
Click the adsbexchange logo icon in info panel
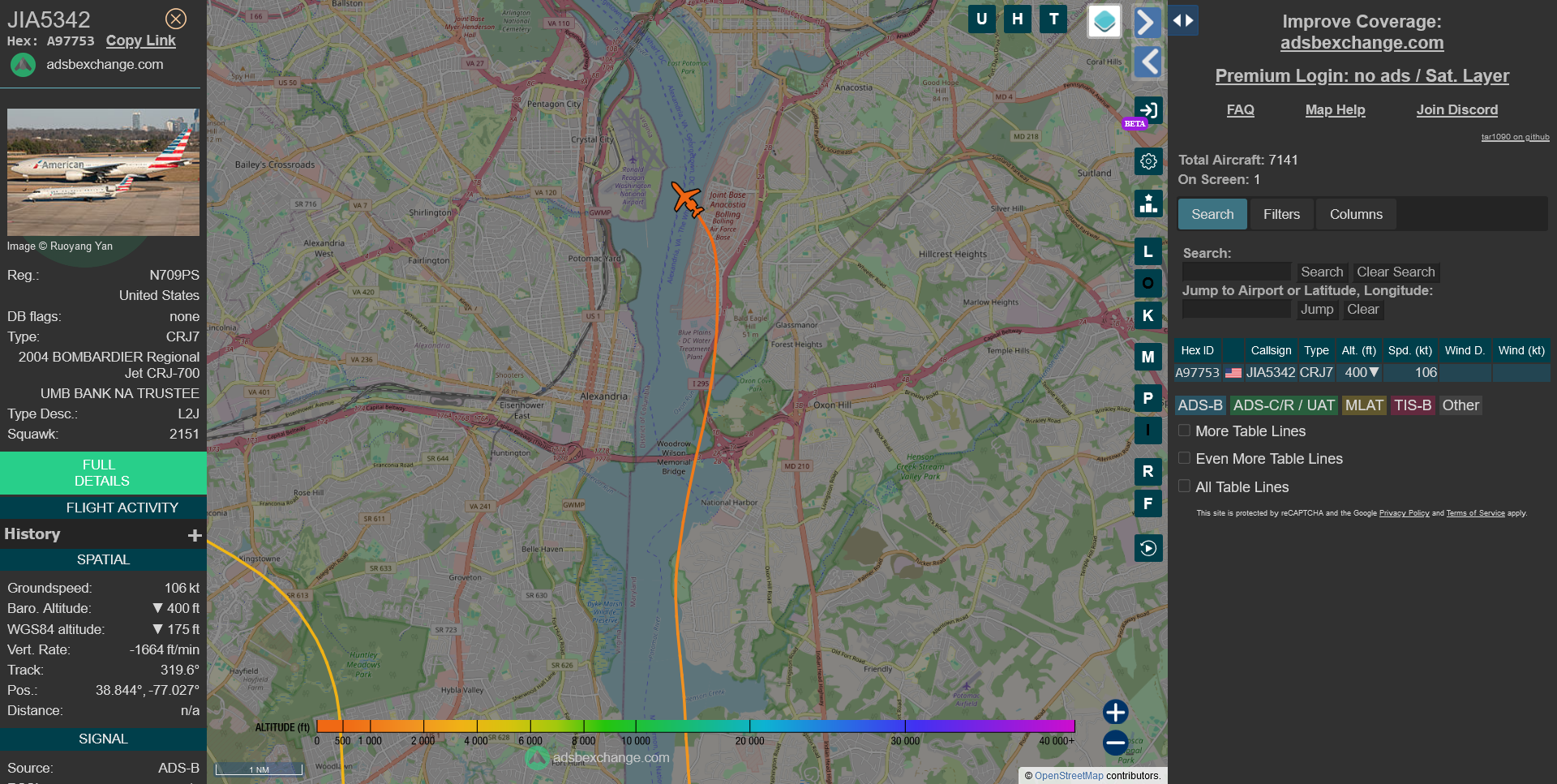point(23,65)
